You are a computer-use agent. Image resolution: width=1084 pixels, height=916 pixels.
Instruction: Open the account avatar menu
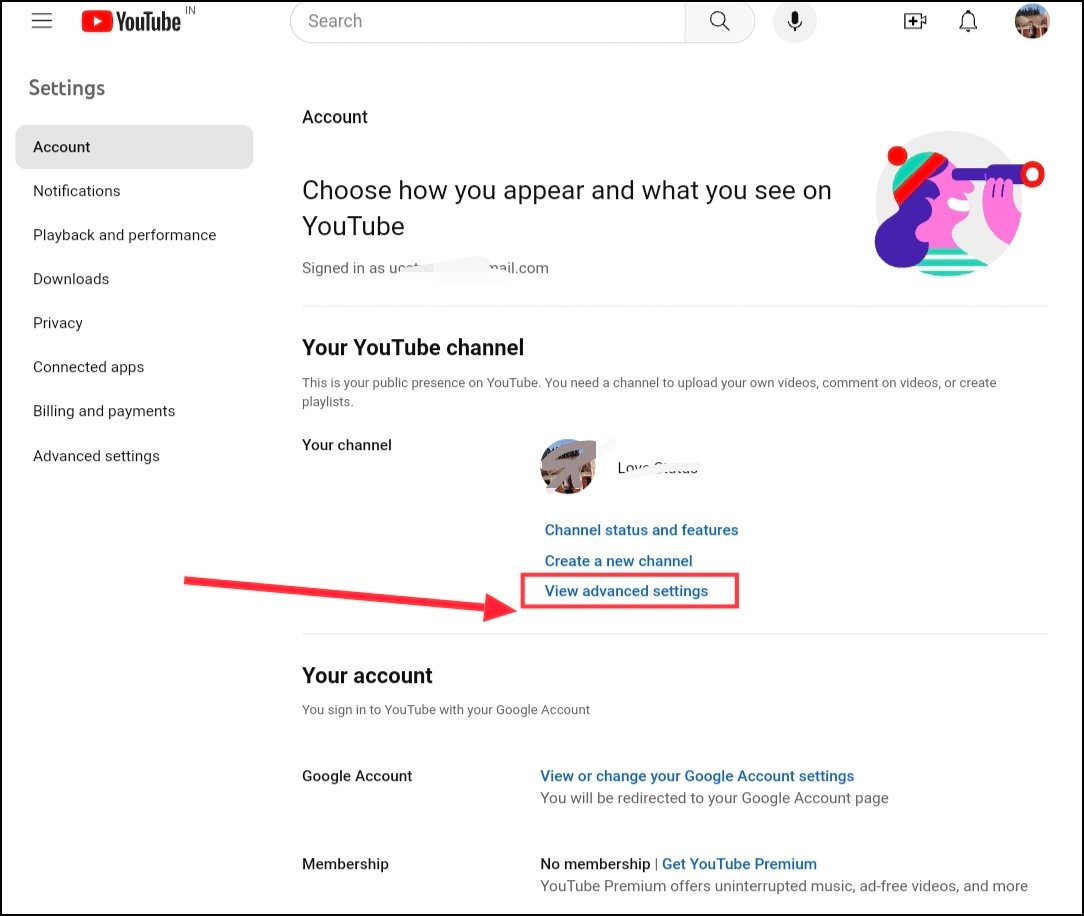pos(1031,21)
